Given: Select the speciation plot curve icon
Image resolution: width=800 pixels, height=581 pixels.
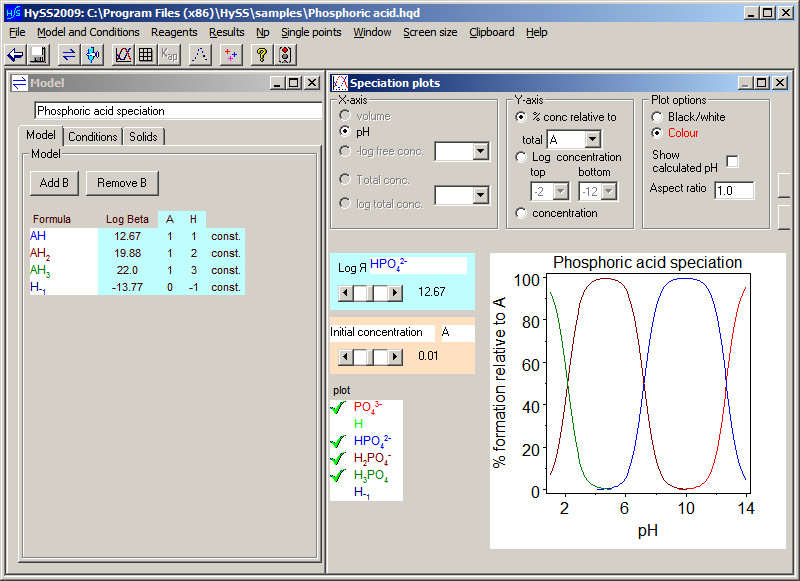Looking at the screenshot, I should [123, 54].
